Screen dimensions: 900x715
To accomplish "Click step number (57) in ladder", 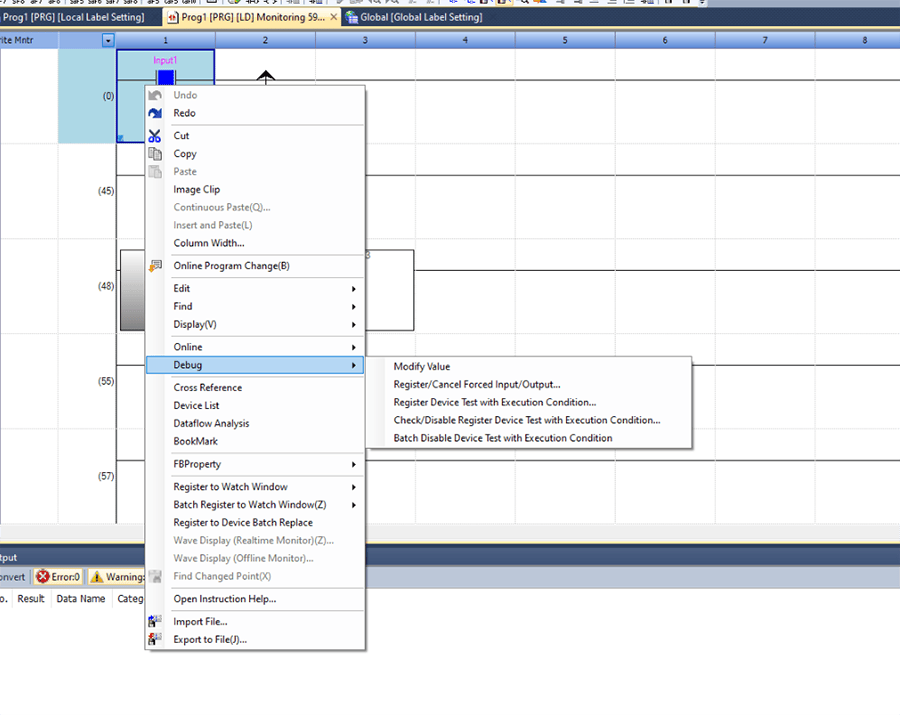I will 106,476.
